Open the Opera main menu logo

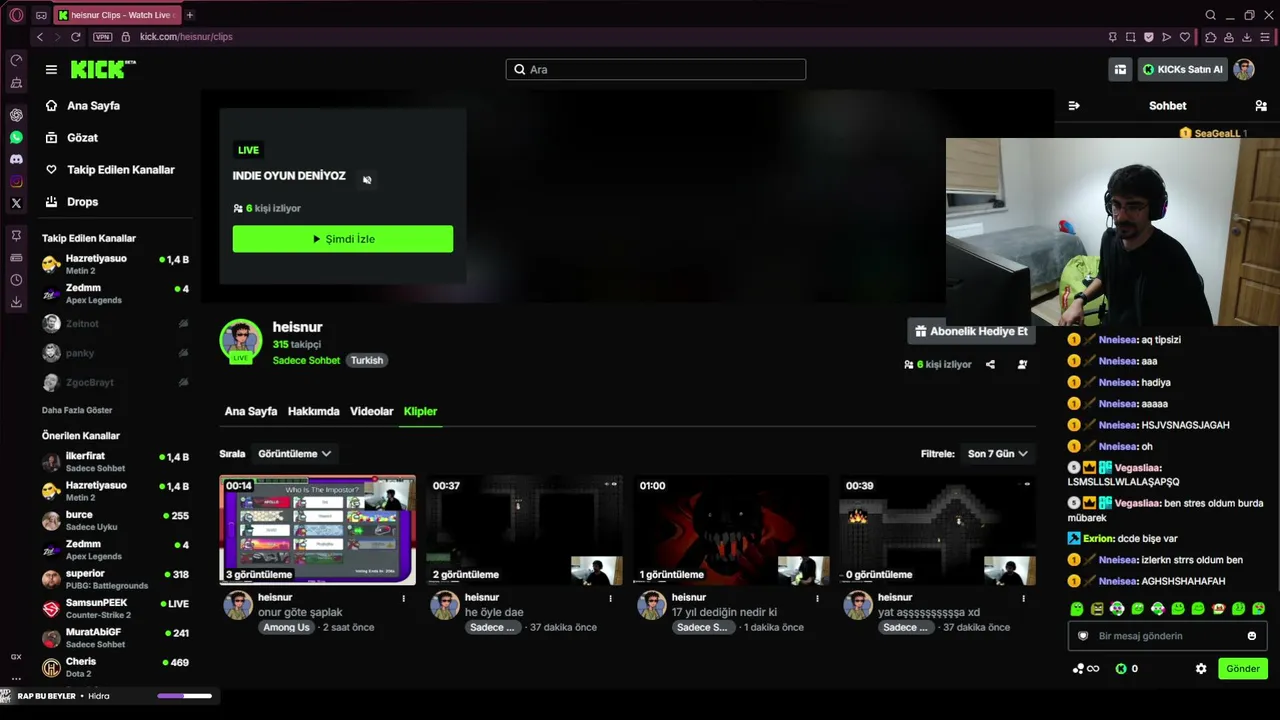(16, 15)
